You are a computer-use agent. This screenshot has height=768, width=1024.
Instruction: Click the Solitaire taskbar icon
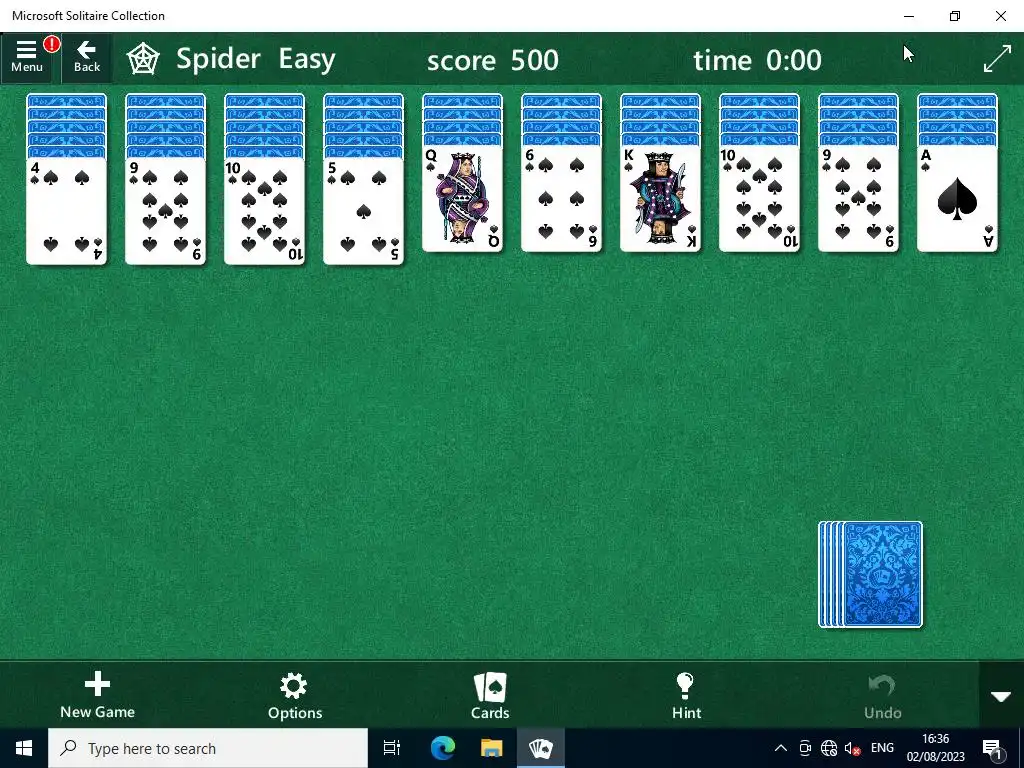pos(541,748)
